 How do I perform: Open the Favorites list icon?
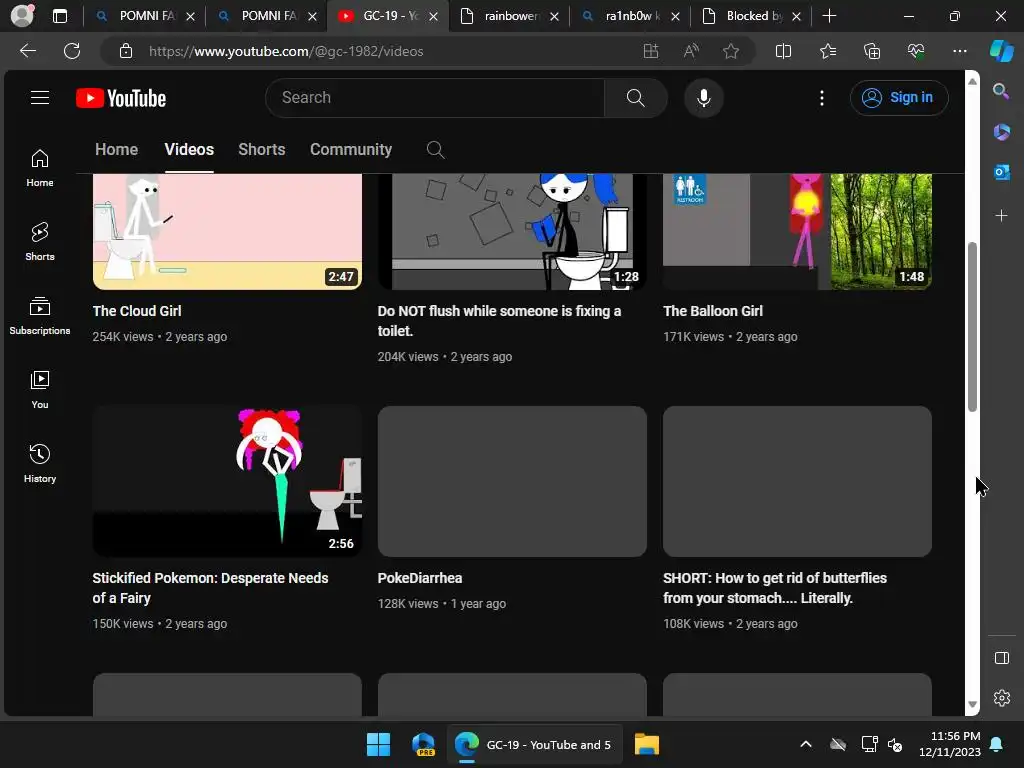pos(827,51)
